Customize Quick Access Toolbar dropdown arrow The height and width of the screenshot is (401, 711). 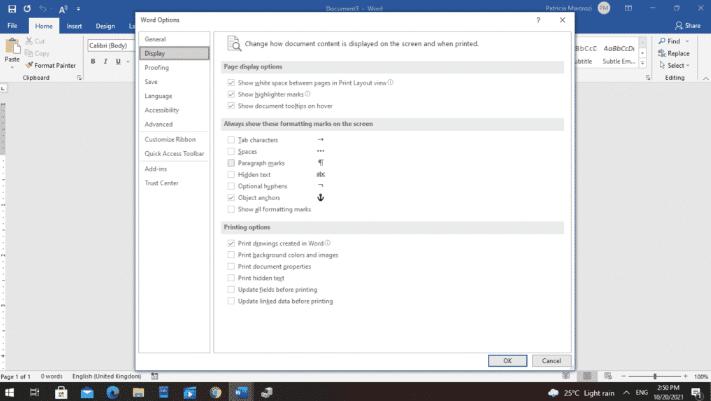(x=78, y=9)
